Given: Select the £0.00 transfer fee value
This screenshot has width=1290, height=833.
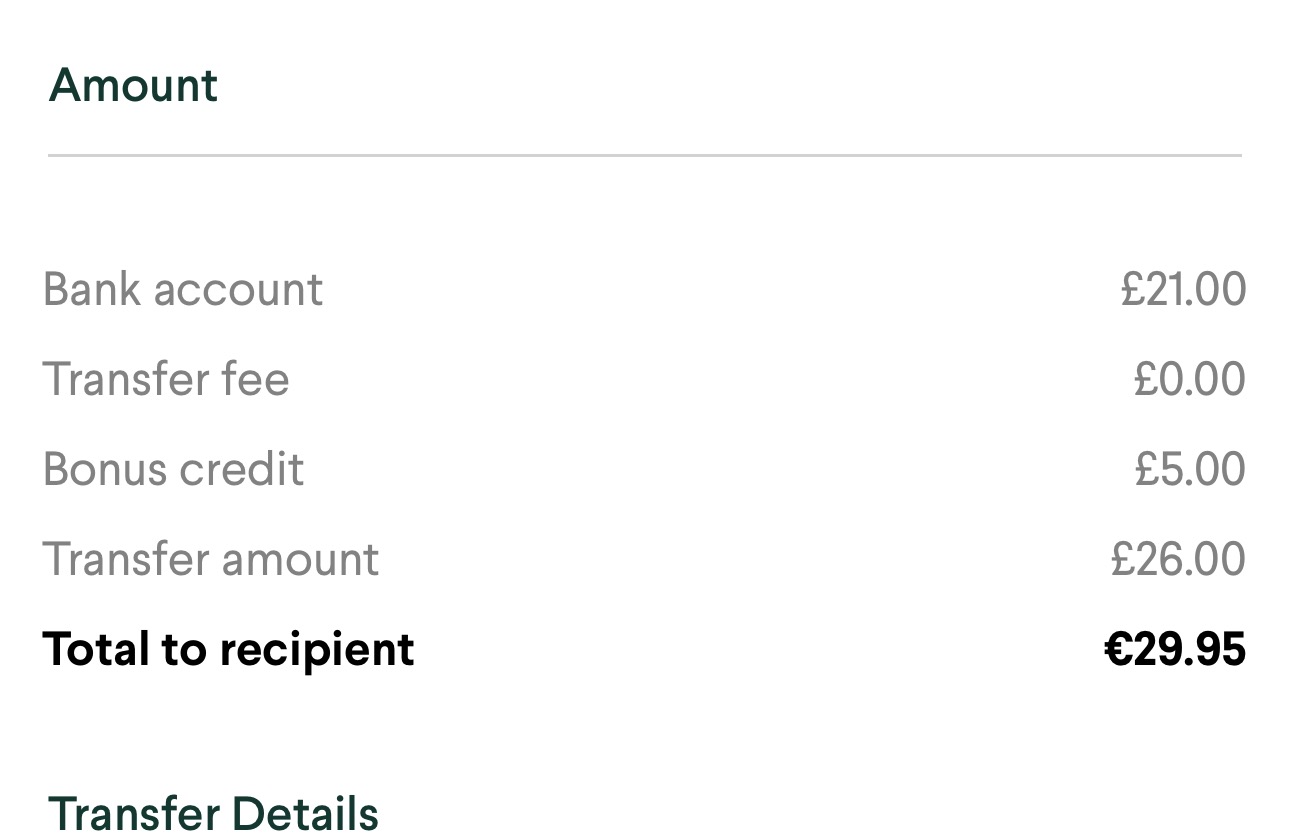Looking at the screenshot, I should 1189,379.
